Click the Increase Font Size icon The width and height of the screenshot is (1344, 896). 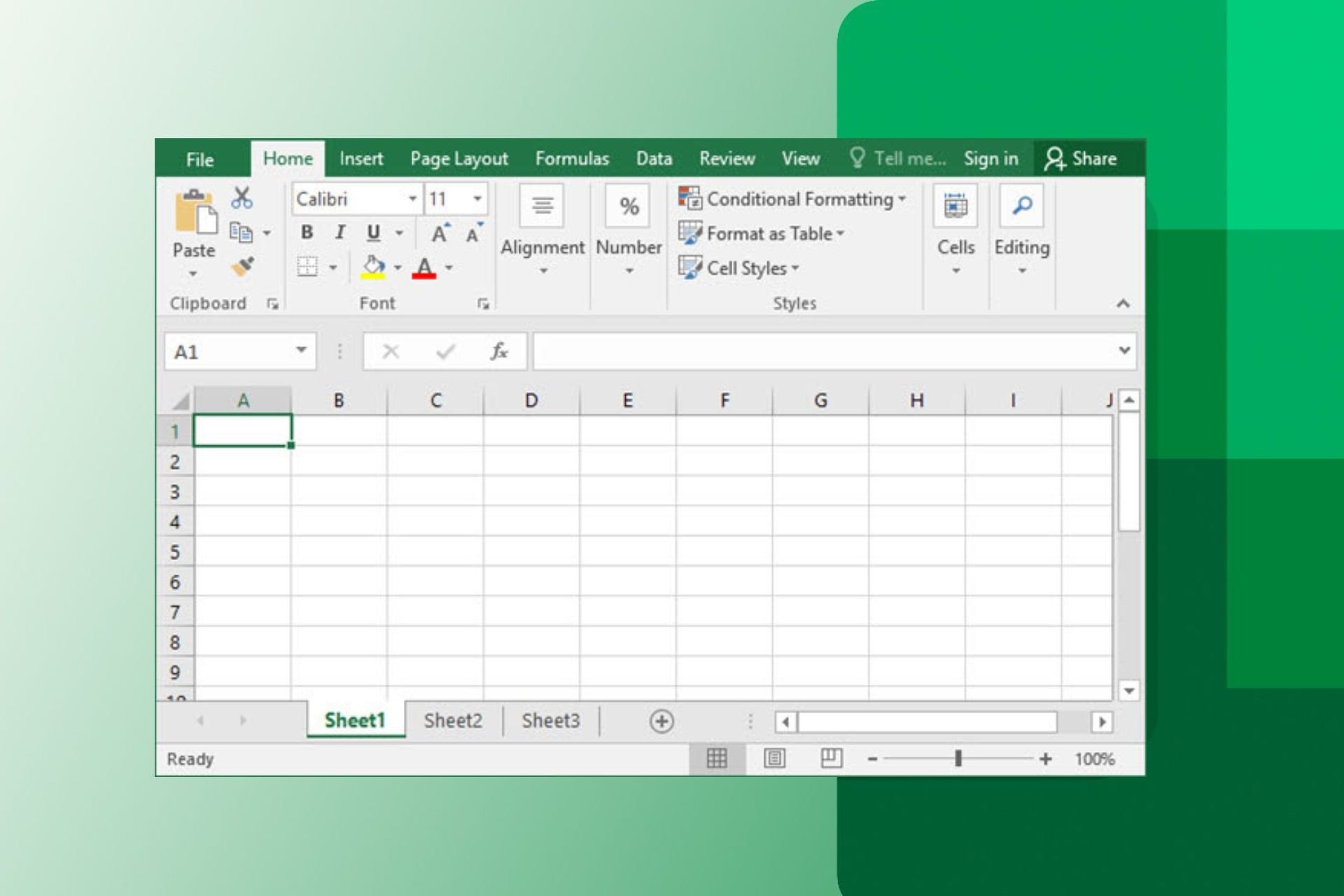(x=440, y=233)
